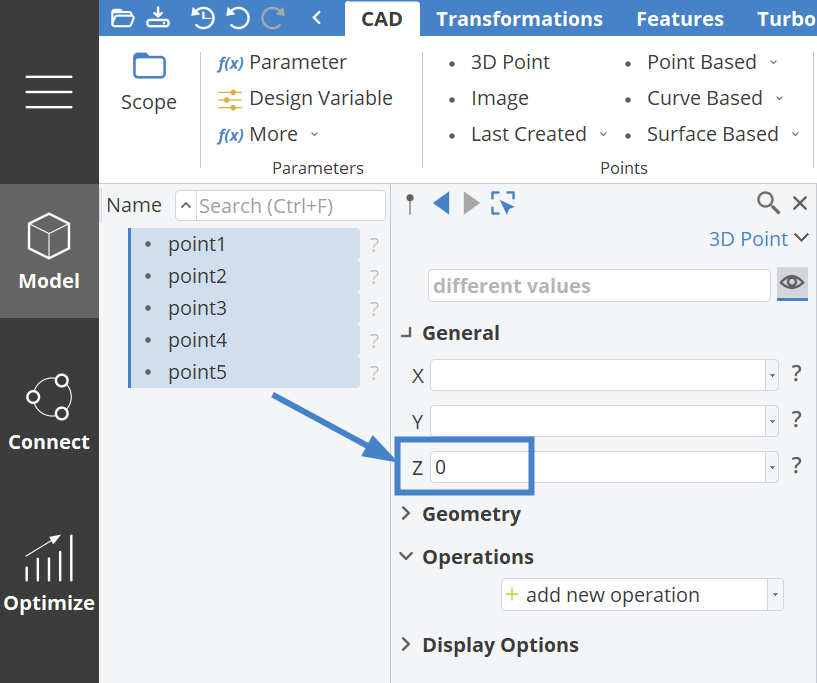
Task: Switch to the Connect workspace
Action: pyautogui.click(x=49, y=412)
